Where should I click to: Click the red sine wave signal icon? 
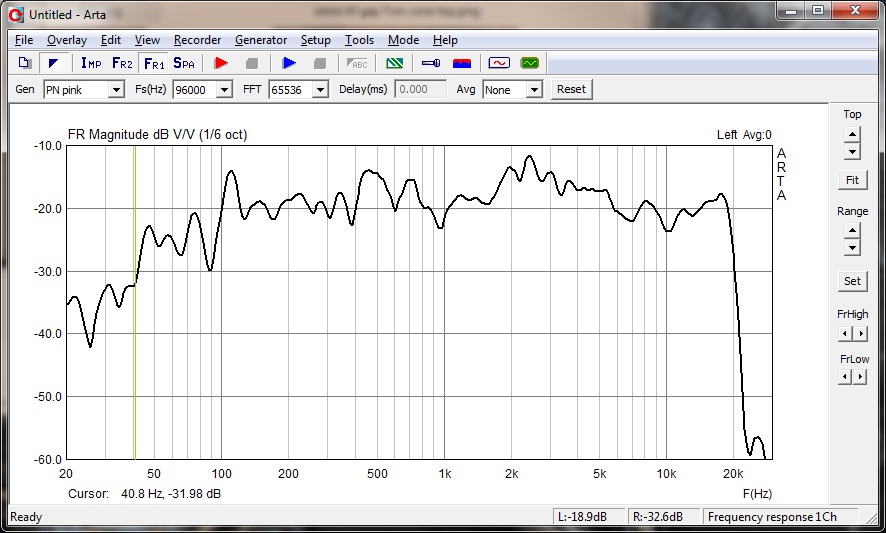(498, 63)
